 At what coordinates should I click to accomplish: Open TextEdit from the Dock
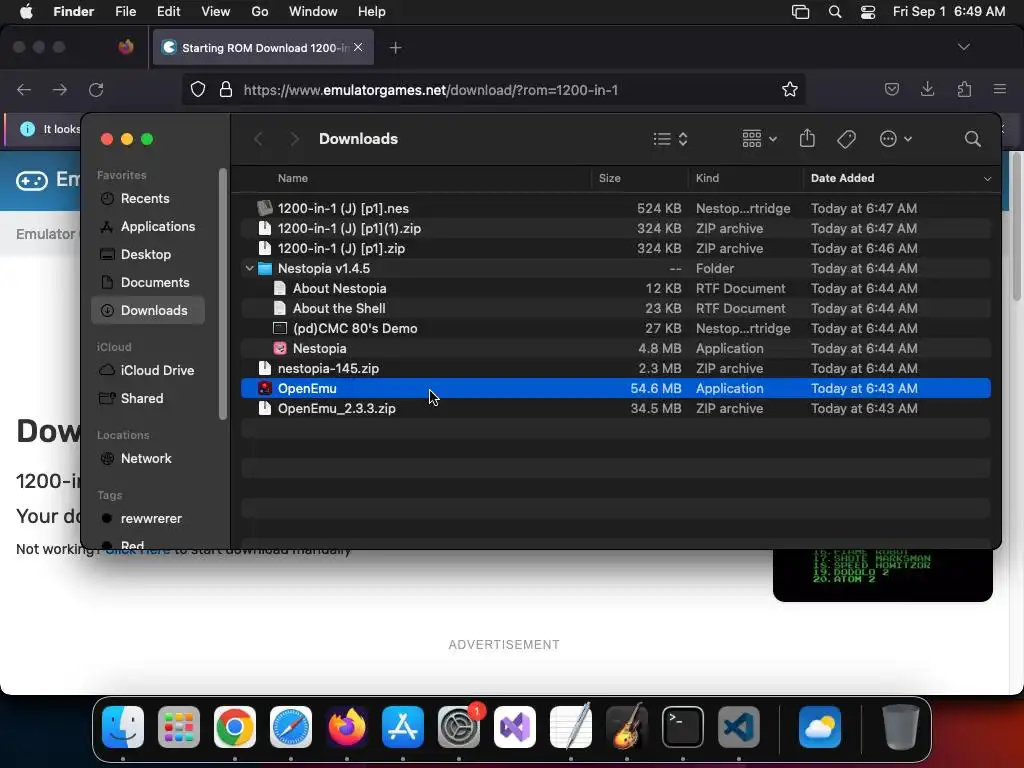571,727
